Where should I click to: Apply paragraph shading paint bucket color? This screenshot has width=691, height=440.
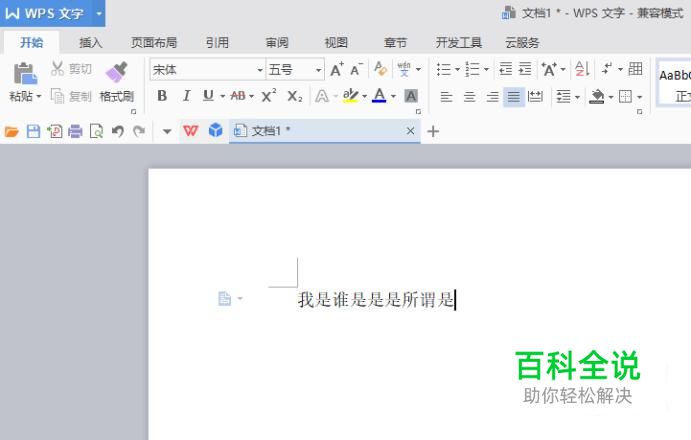coord(597,96)
